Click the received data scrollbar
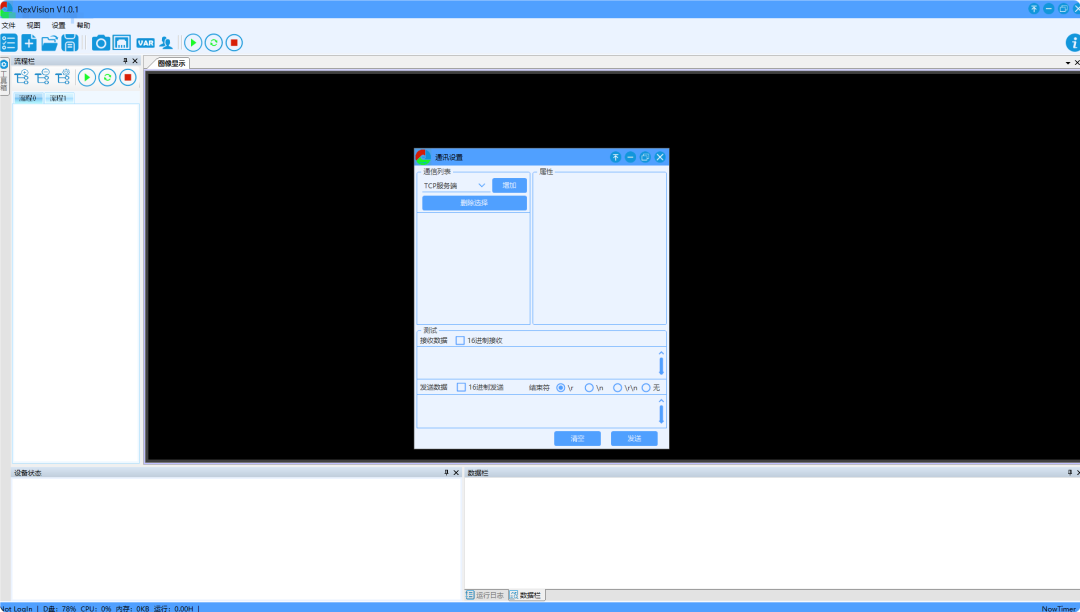 click(661, 363)
